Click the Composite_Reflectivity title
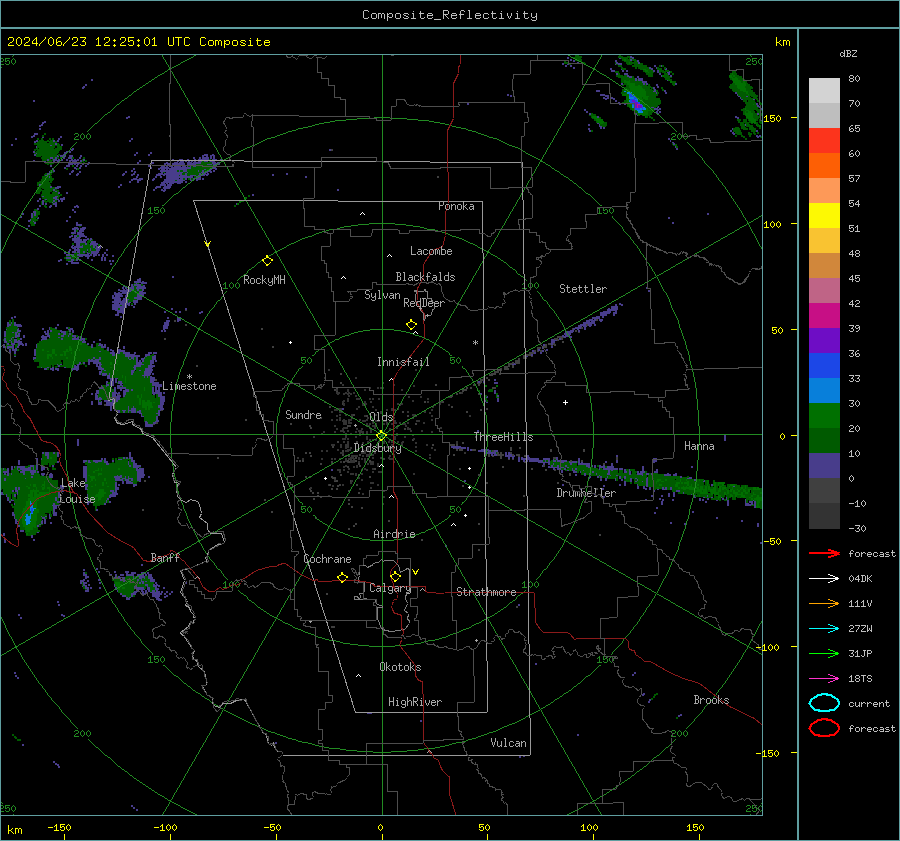 click(x=450, y=15)
